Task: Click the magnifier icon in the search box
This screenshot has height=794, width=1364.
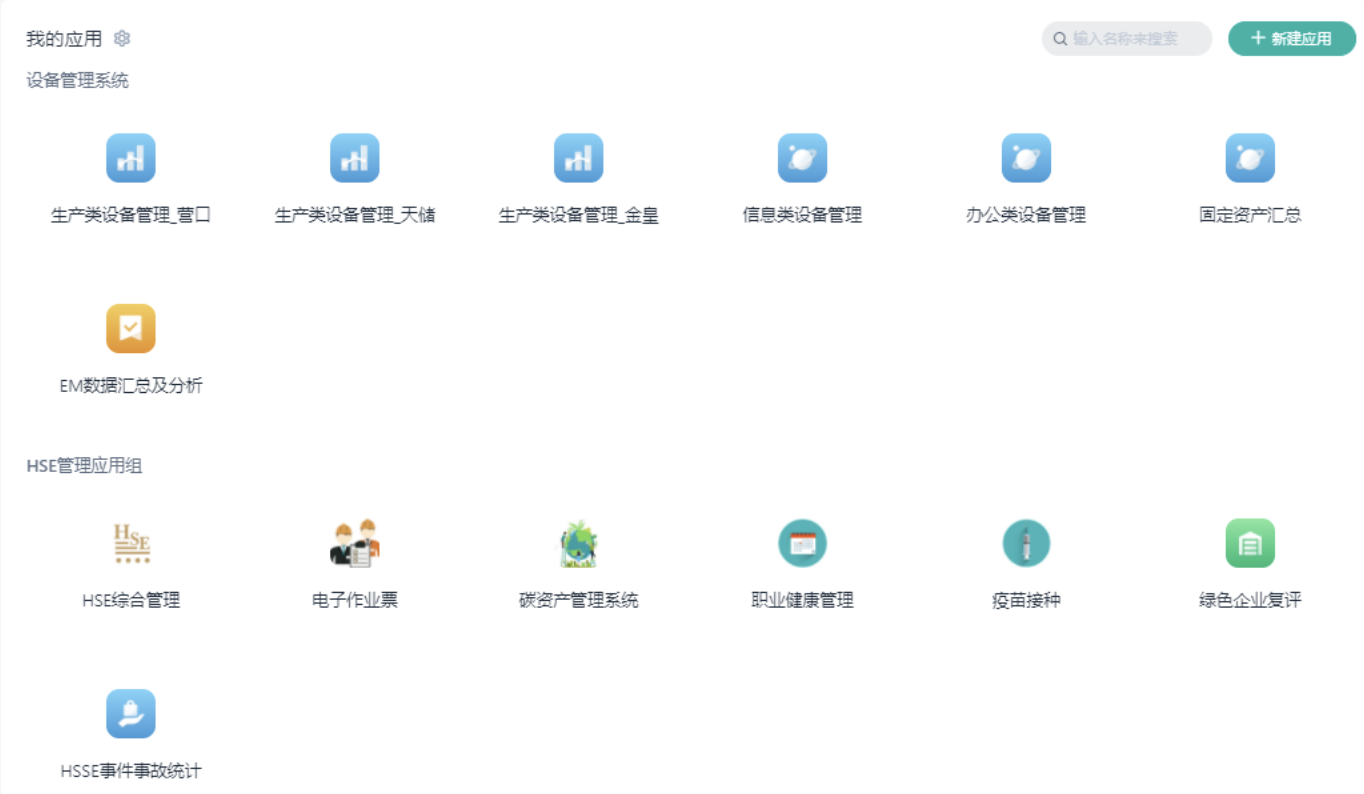Action: click(1060, 39)
